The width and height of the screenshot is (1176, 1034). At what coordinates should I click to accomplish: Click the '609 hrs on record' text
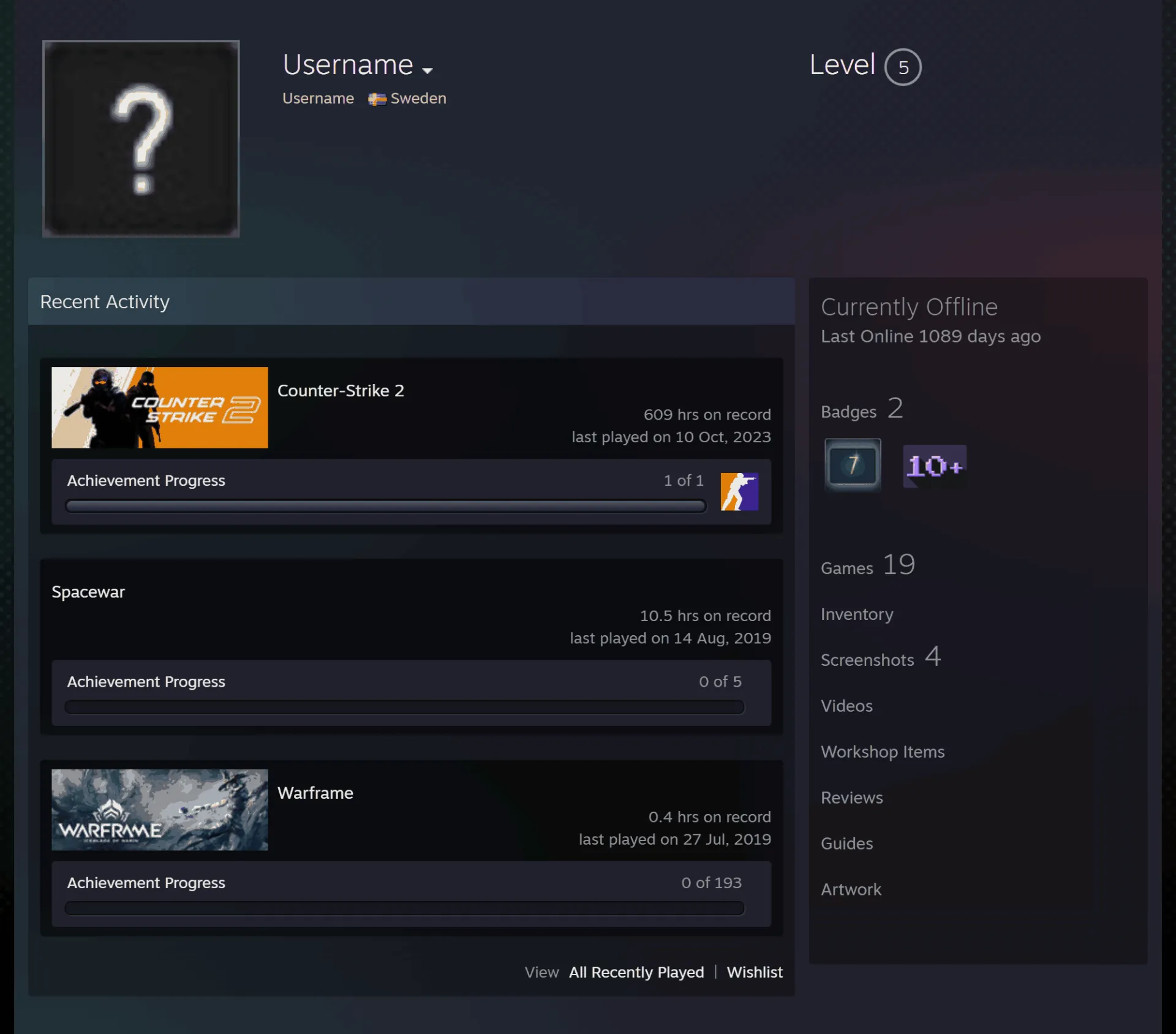(x=707, y=415)
